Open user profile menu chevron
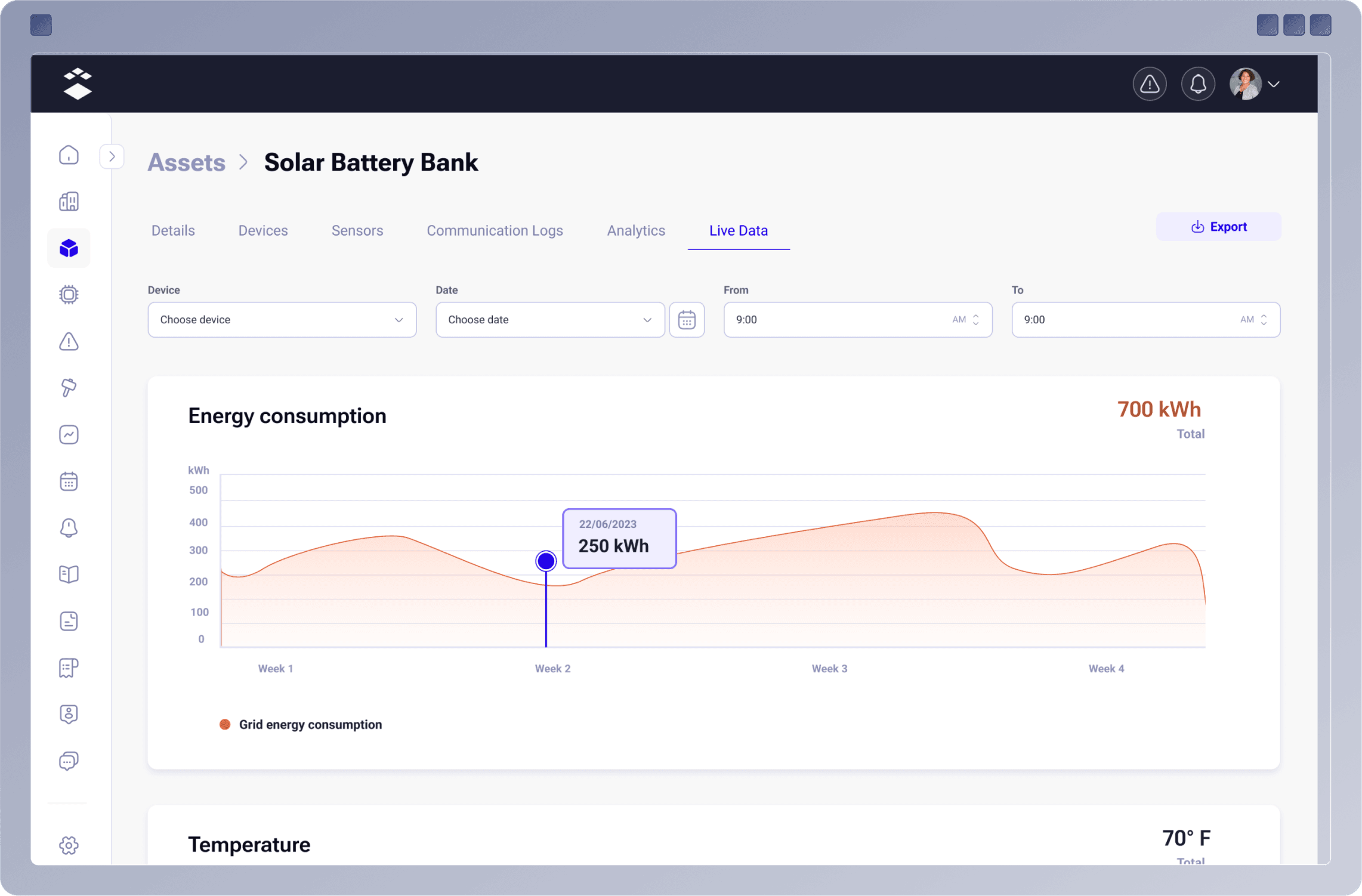Viewport: 1362px width, 896px height. 1274,84
